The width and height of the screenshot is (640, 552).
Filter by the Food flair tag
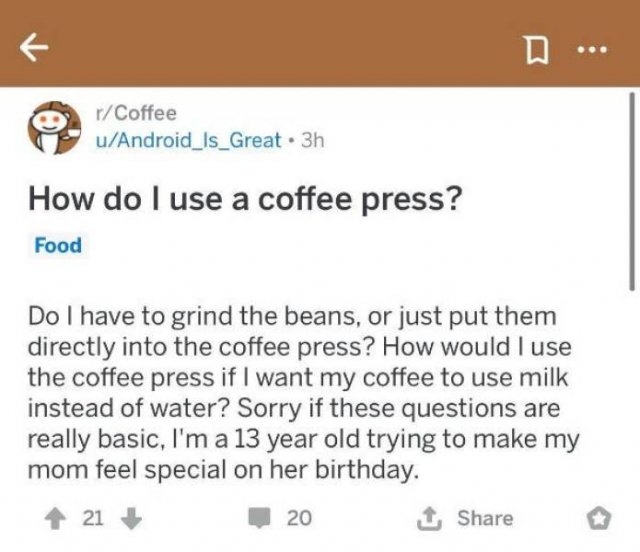(x=58, y=245)
